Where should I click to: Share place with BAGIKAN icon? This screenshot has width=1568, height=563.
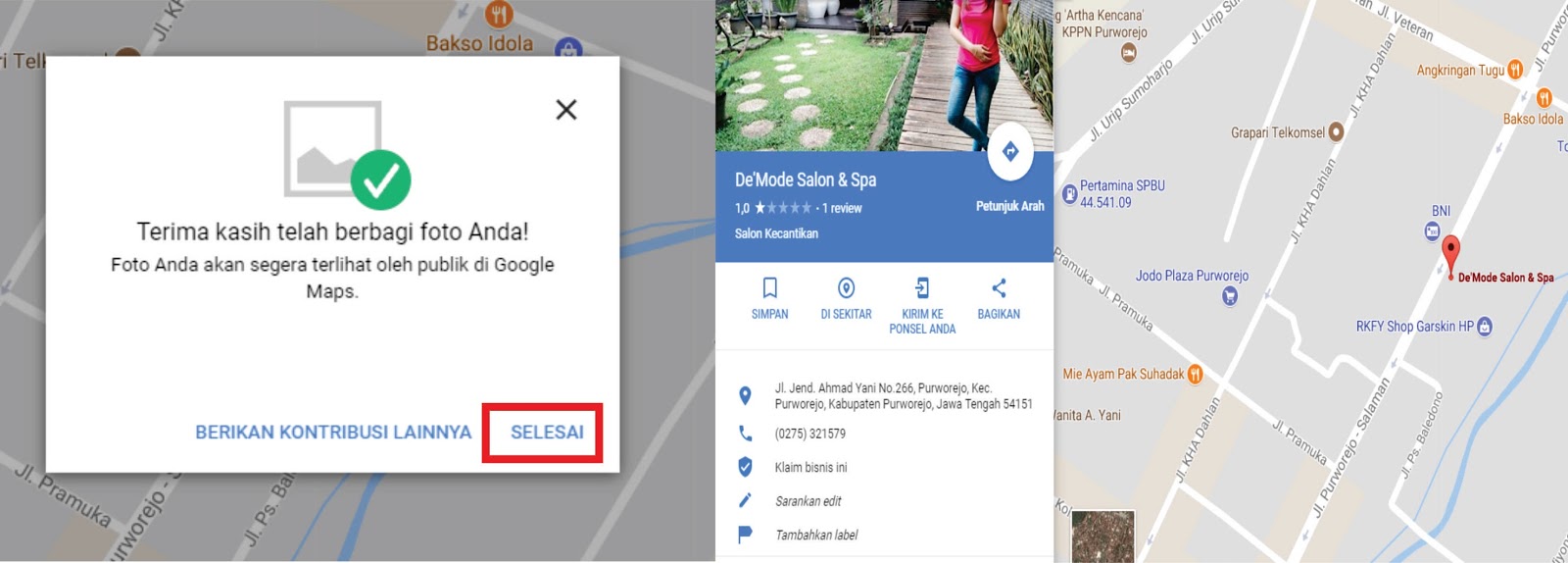tap(999, 288)
